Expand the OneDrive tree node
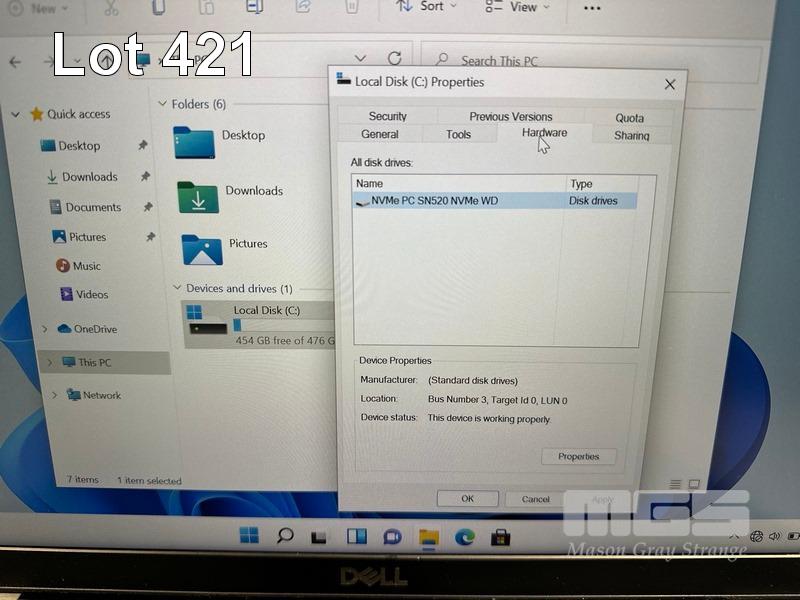 44,329
